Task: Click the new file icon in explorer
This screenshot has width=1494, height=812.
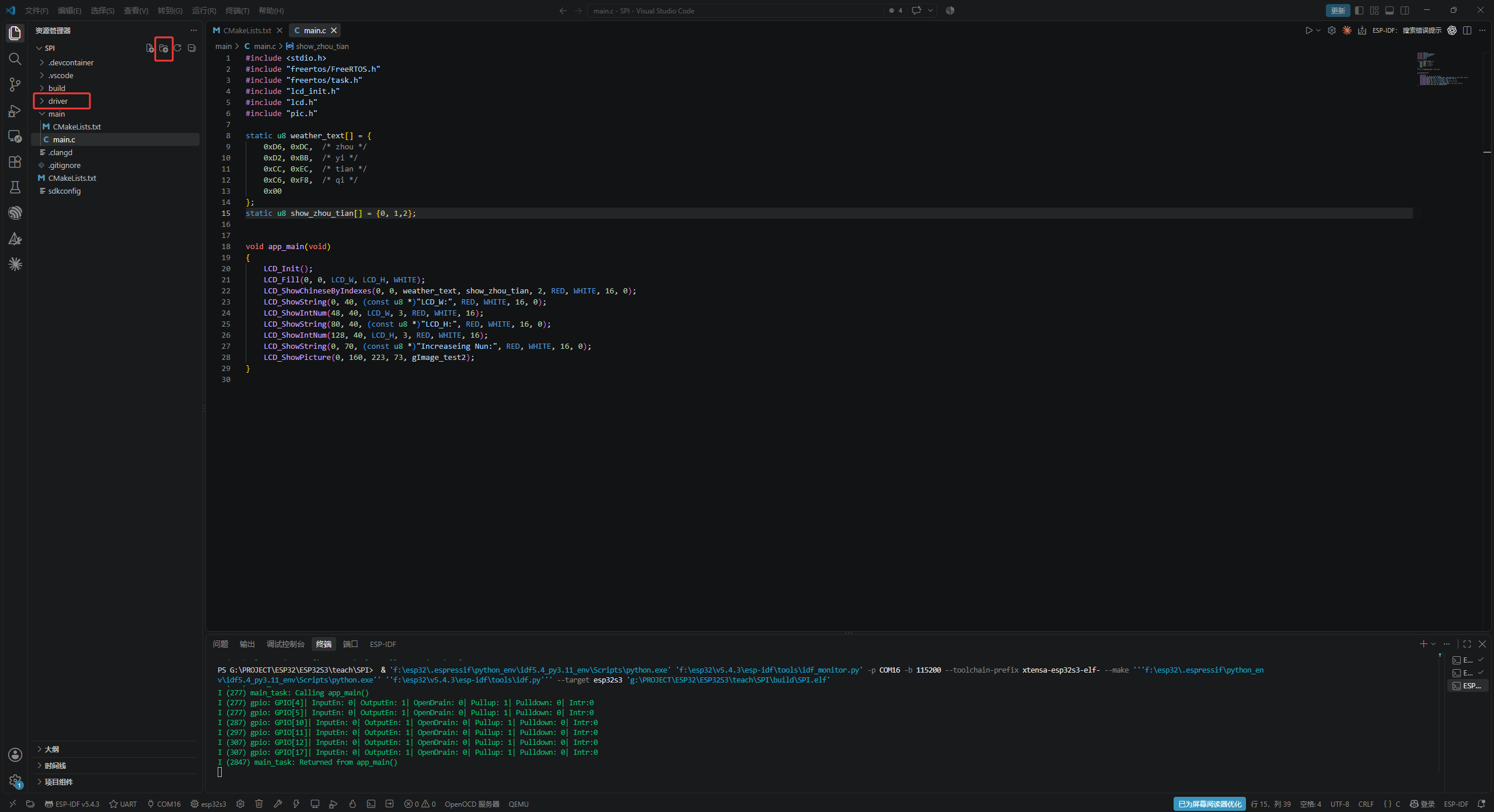Action: click(x=150, y=48)
